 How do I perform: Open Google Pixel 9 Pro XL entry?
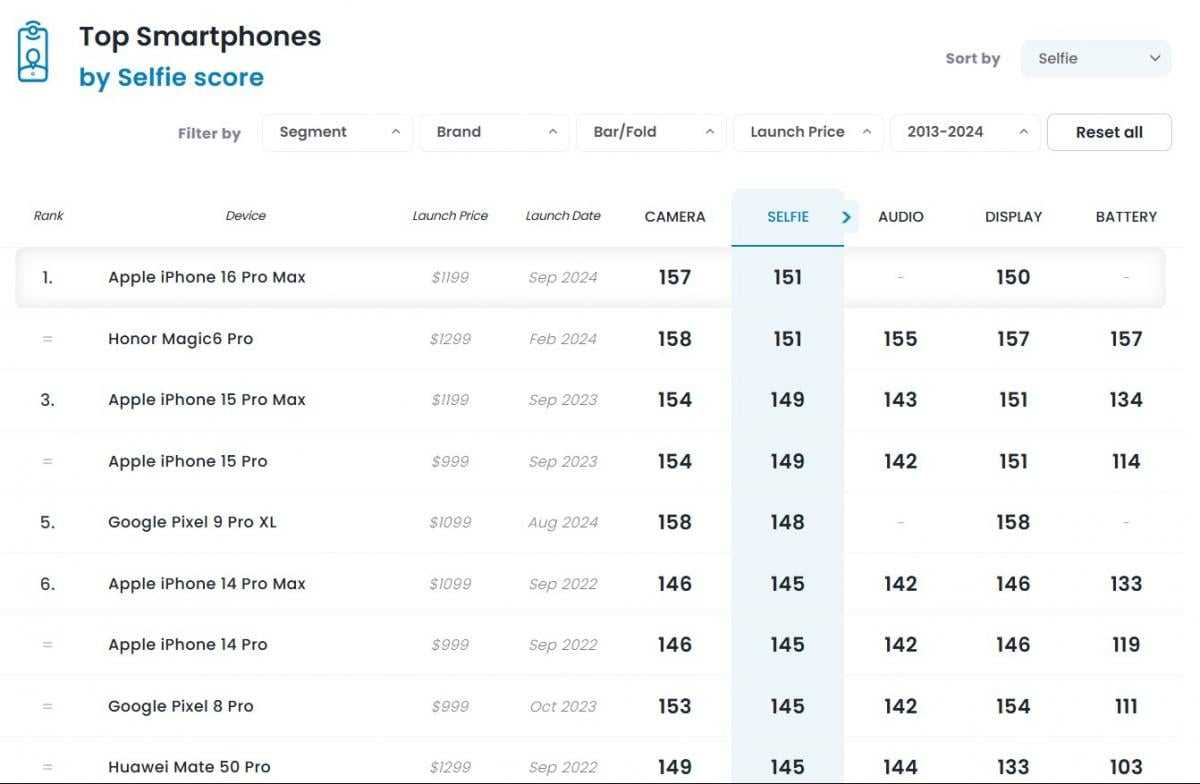192,522
